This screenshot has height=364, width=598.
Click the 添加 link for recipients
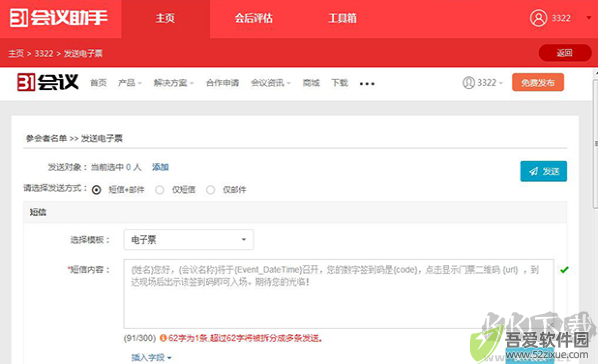pos(160,167)
